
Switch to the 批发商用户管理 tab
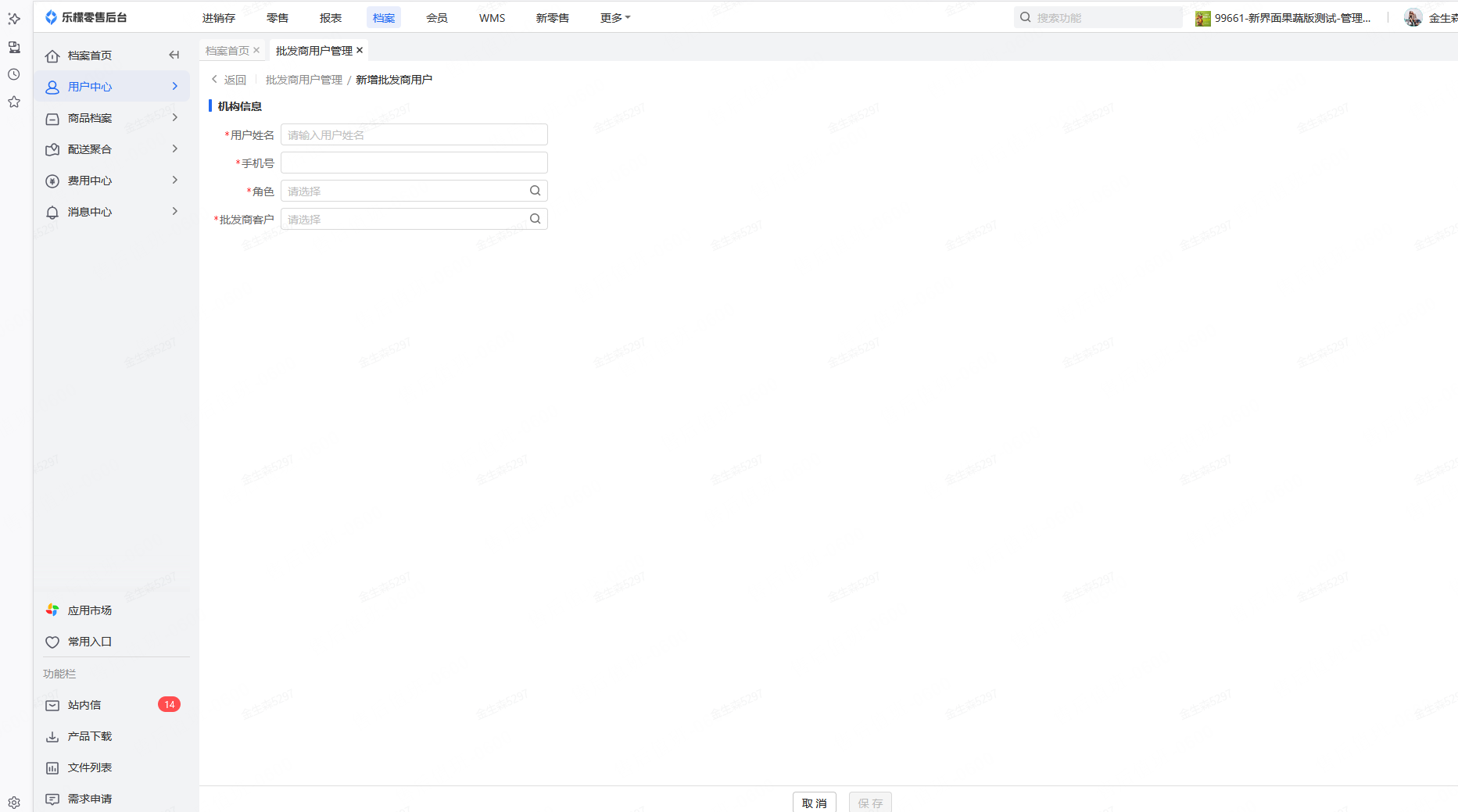314,50
